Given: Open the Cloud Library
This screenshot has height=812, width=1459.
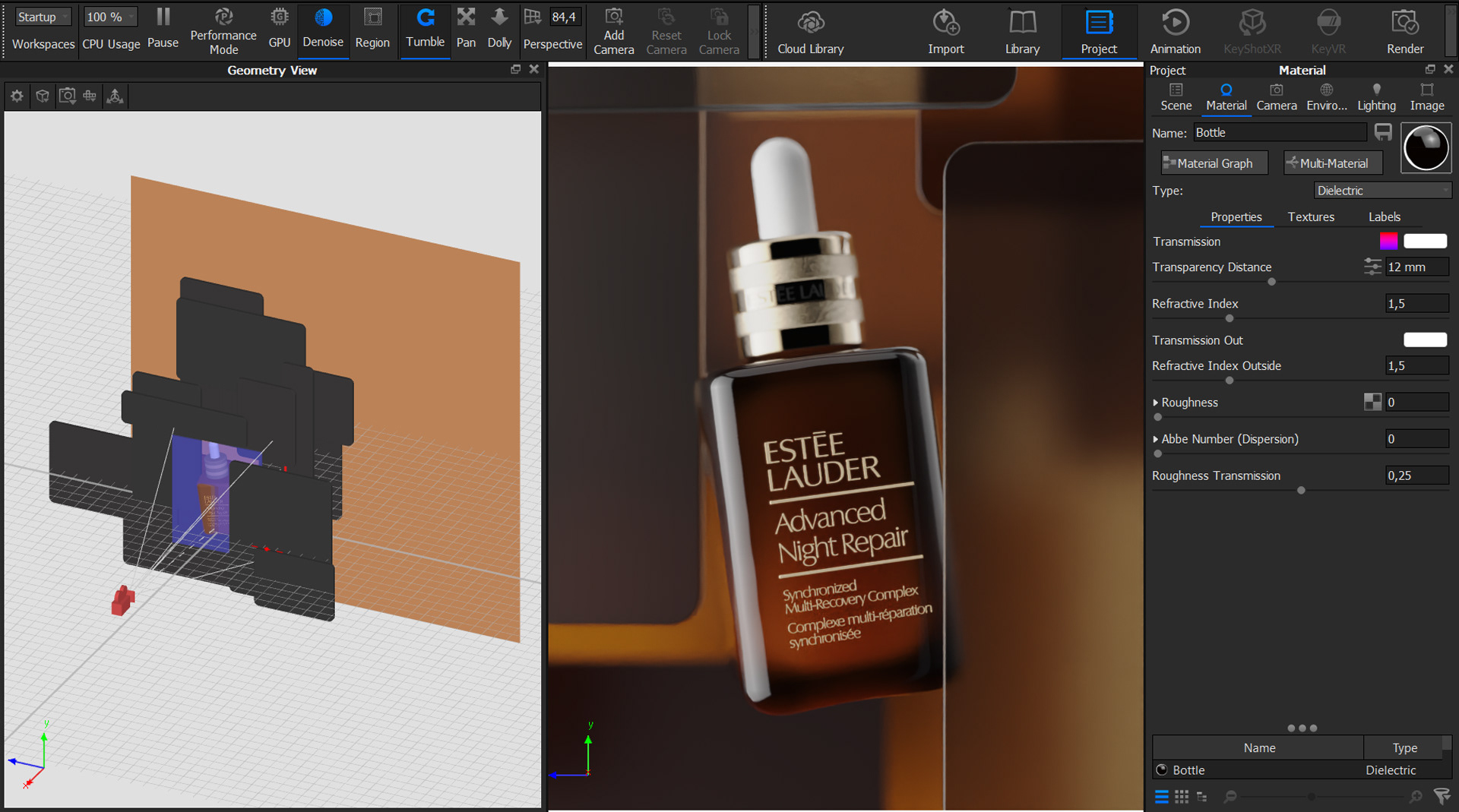Looking at the screenshot, I should click(810, 30).
